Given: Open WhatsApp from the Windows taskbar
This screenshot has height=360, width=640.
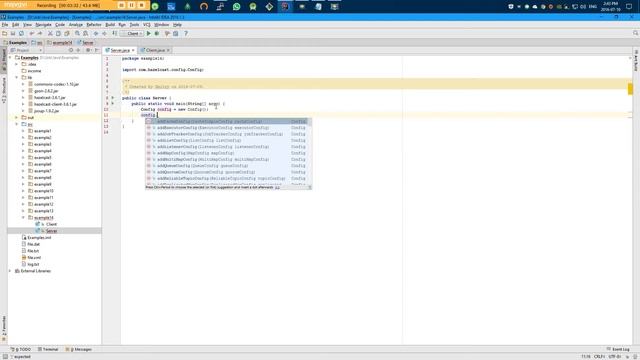Looking at the screenshot, I should (236, 6).
